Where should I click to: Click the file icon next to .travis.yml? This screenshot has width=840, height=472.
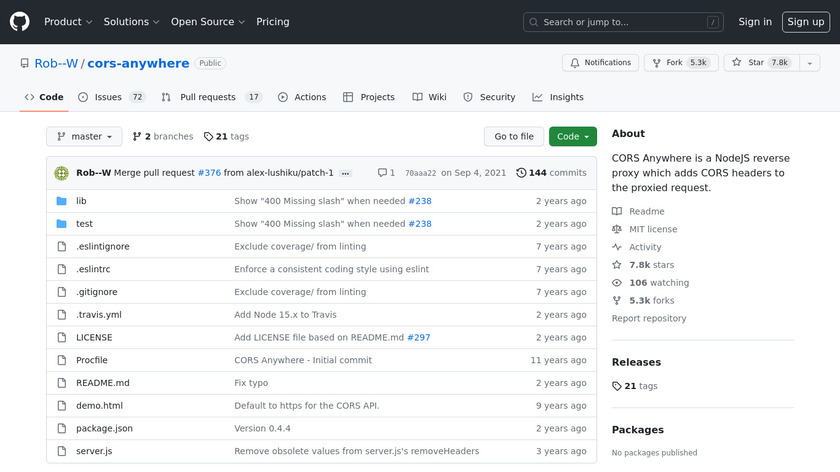[x=62, y=314]
